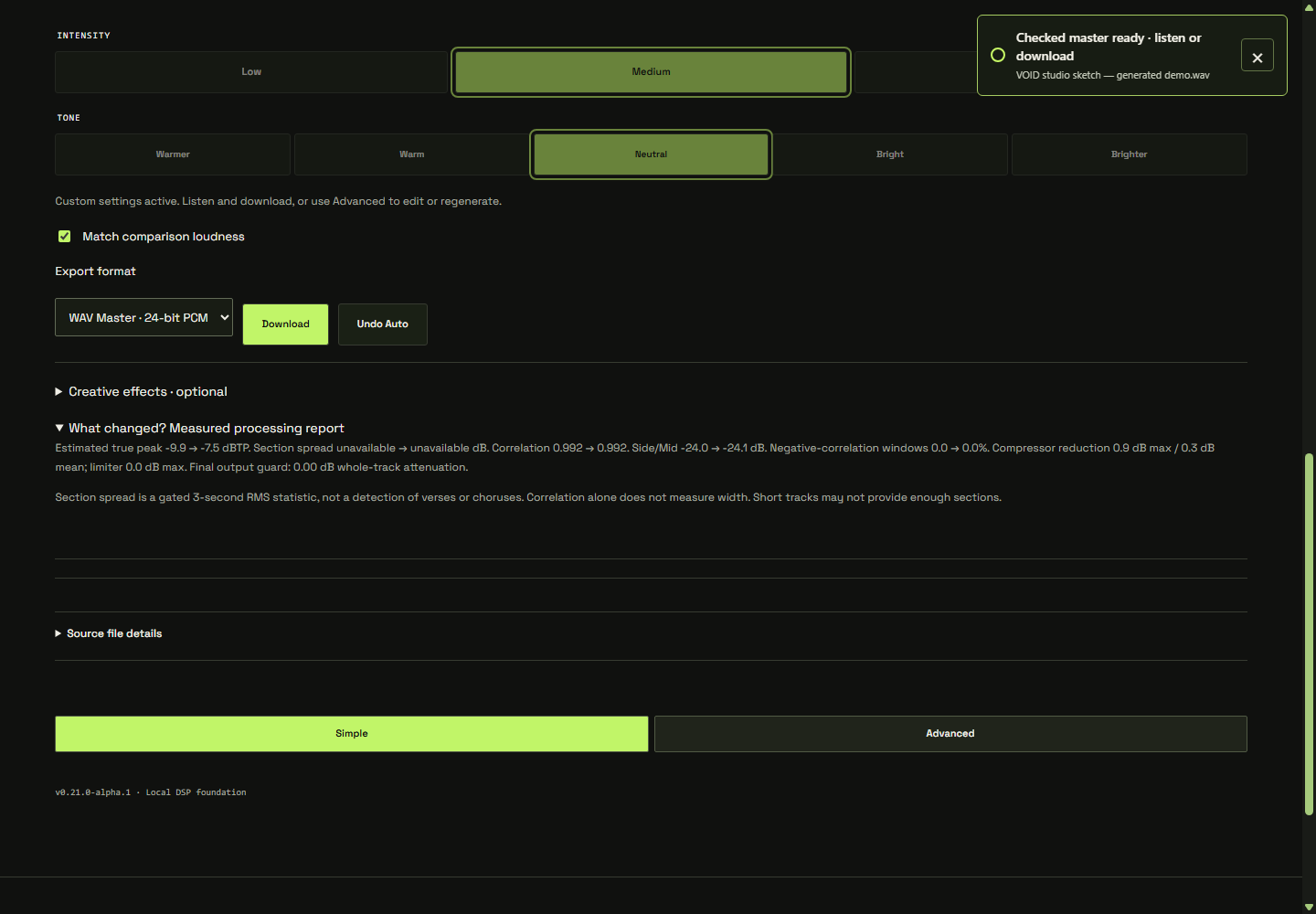Click the circle status icon in notification
Image resolution: width=1316 pixels, height=914 pixels.
click(x=998, y=55)
